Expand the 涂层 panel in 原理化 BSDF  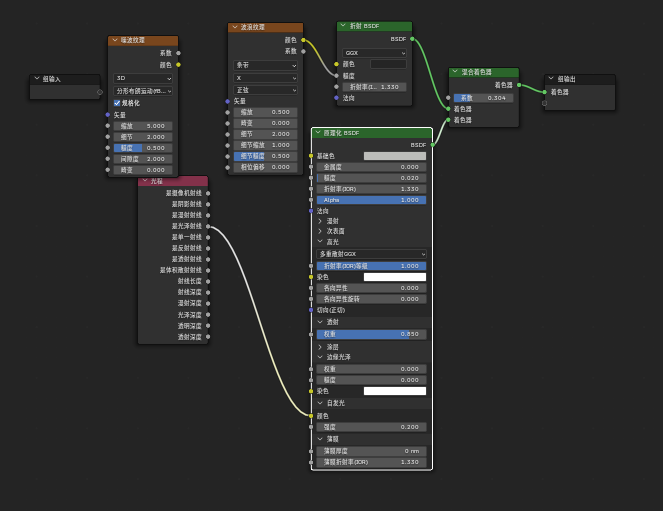coord(320,347)
